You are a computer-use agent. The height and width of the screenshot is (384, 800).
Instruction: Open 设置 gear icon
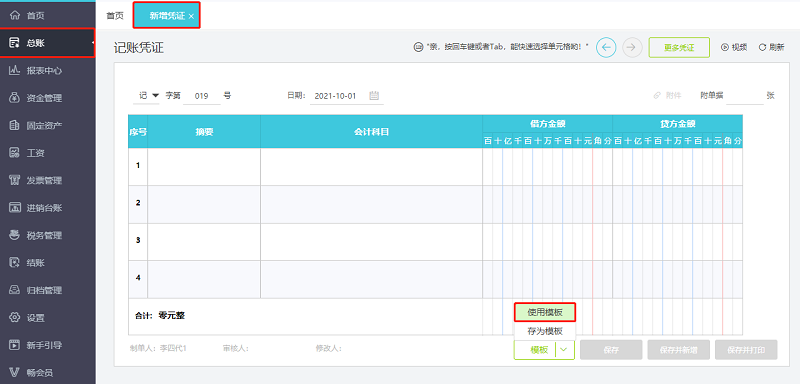[x=15, y=318]
